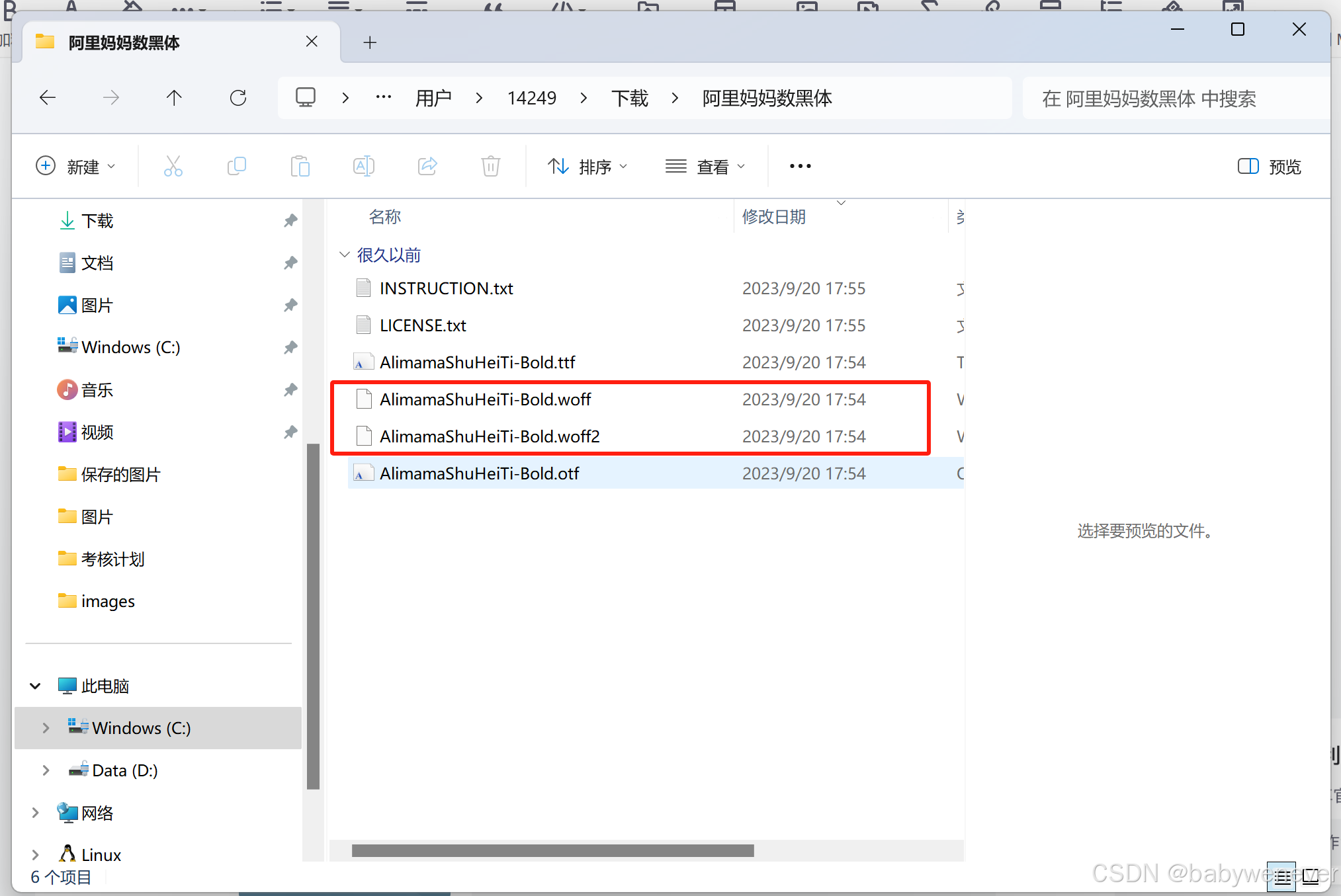The width and height of the screenshot is (1341, 896).
Task: Switch to details view icon at bottom right
Action: pyautogui.click(x=1283, y=877)
